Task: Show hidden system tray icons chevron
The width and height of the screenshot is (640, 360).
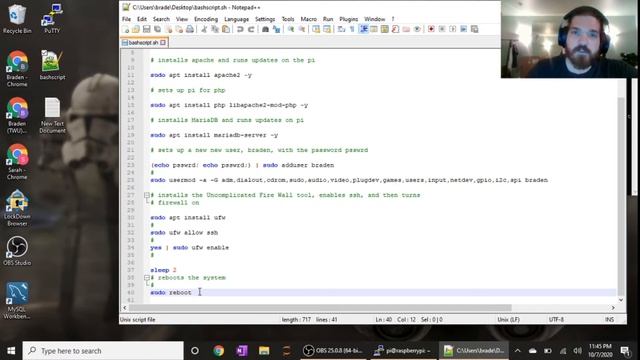Action: pyautogui.click(x=518, y=351)
